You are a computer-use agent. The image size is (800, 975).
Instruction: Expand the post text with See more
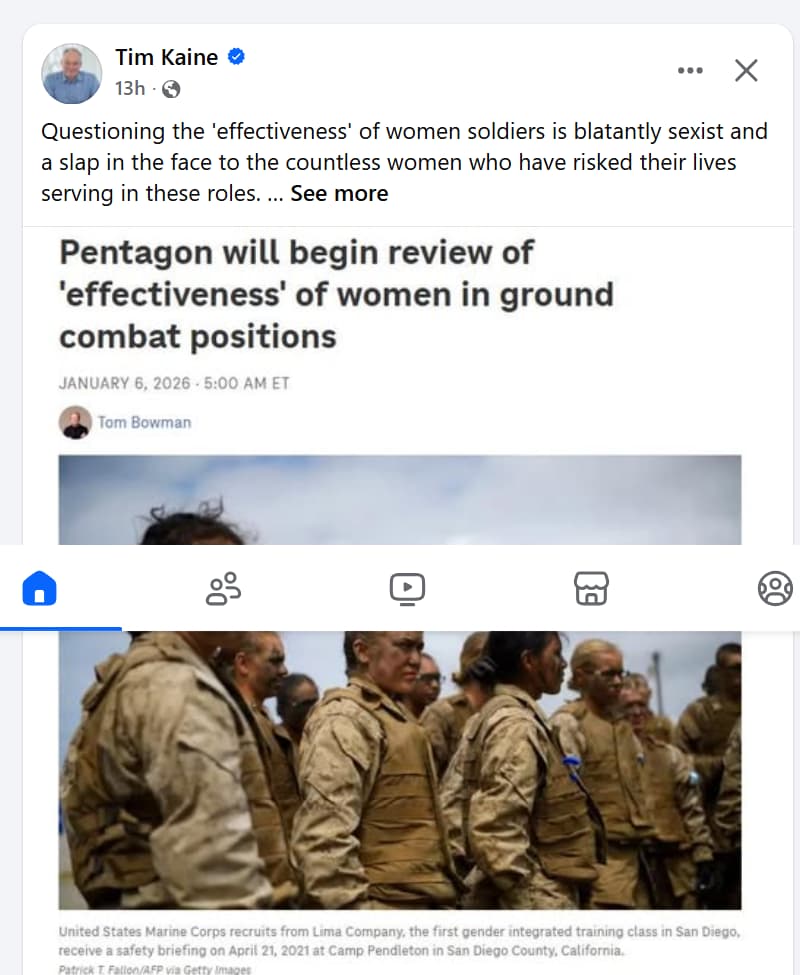pyautogui.click(x=339, y=193)
